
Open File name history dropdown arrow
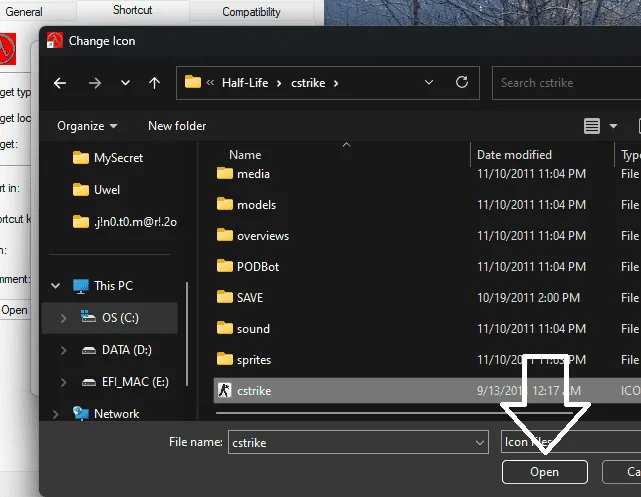pyautogui.click(x=480, y=443)
